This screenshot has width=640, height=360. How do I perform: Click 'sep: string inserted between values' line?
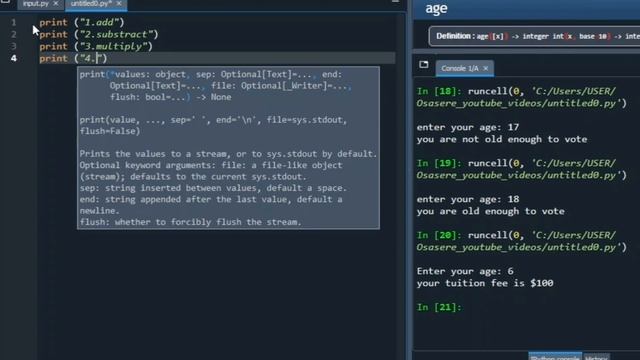pyautogui.click(x=213, y=188)
